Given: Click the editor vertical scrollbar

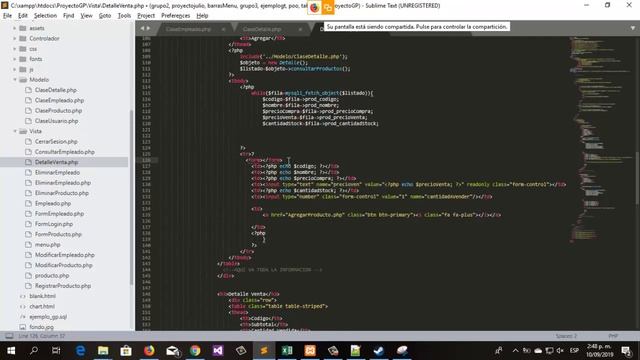Looking at the screenshot, I should pos(637,178).
